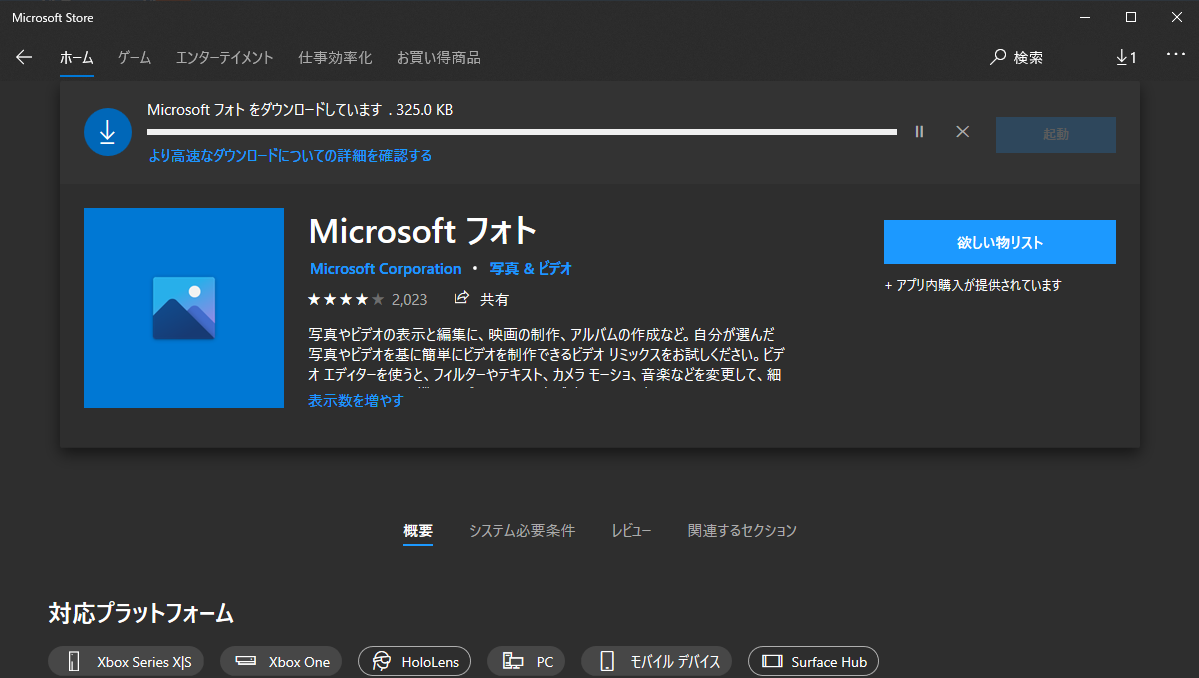Select the システム必要条件 section tab
Viewport: 1199px width, 678px height.
coord(522,530)
